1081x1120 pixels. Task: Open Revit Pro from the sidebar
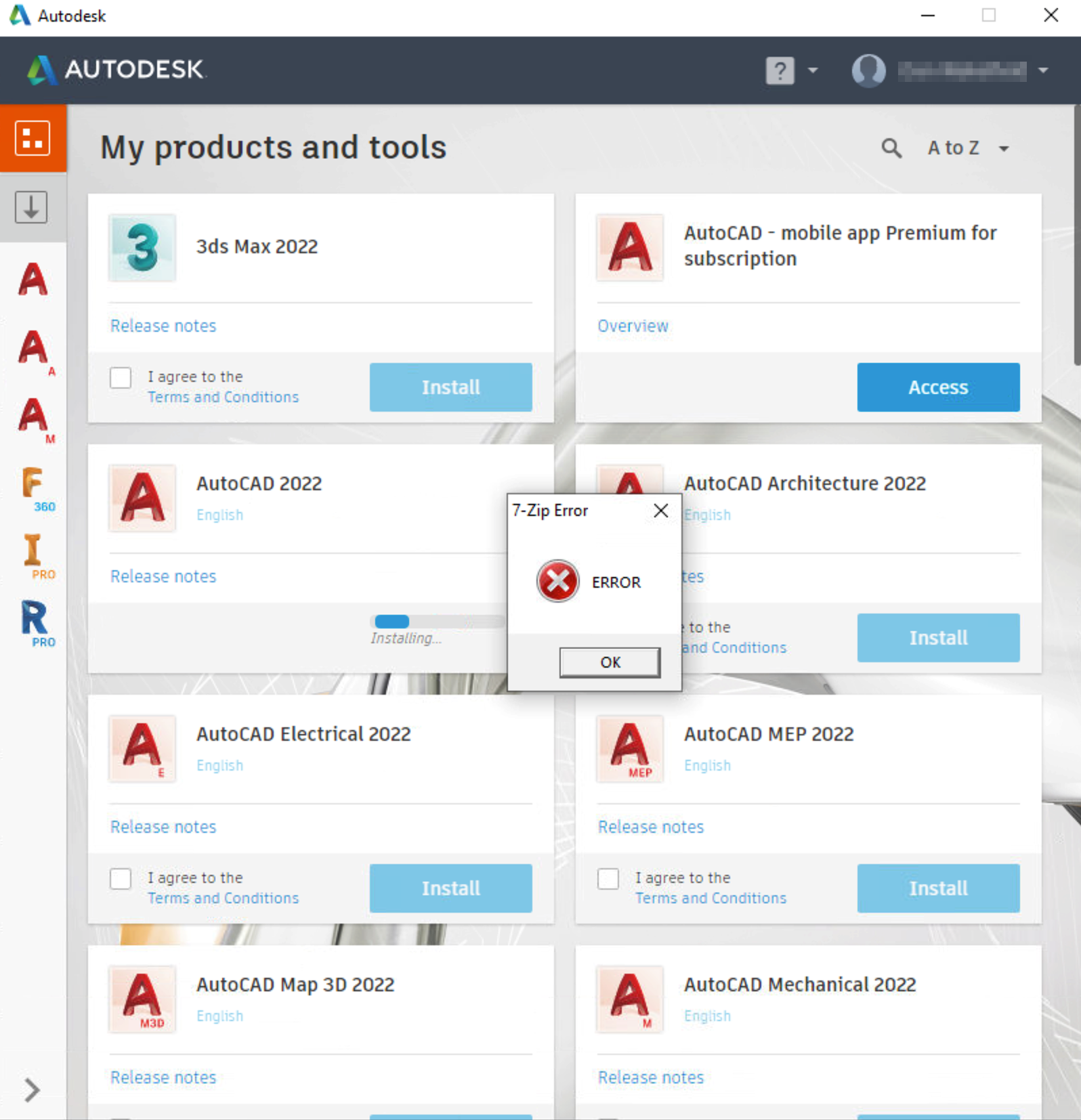pyautogui.click(x=37, y=623)
